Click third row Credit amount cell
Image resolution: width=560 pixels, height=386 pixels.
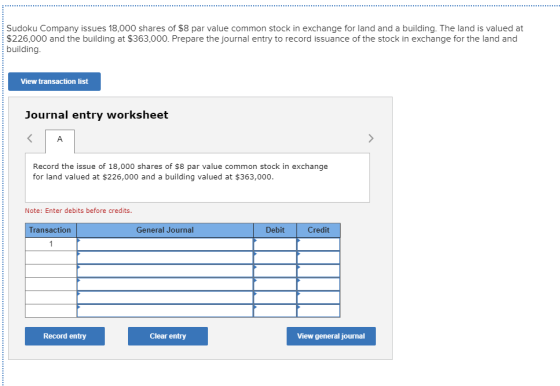[318, 271]
